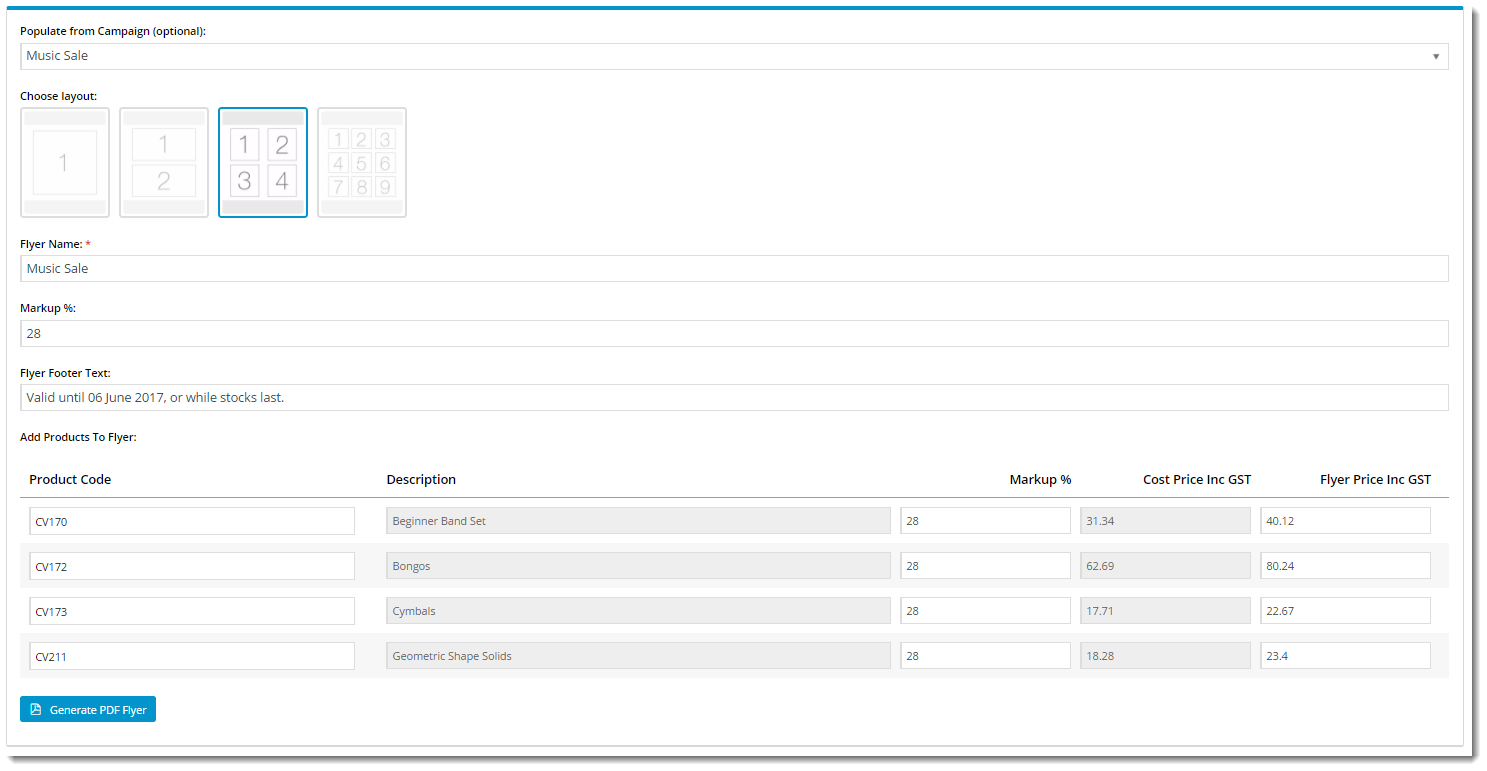The image size is (1487, 771).
Task: Click the Product Code column header
Action: [70, 480]
